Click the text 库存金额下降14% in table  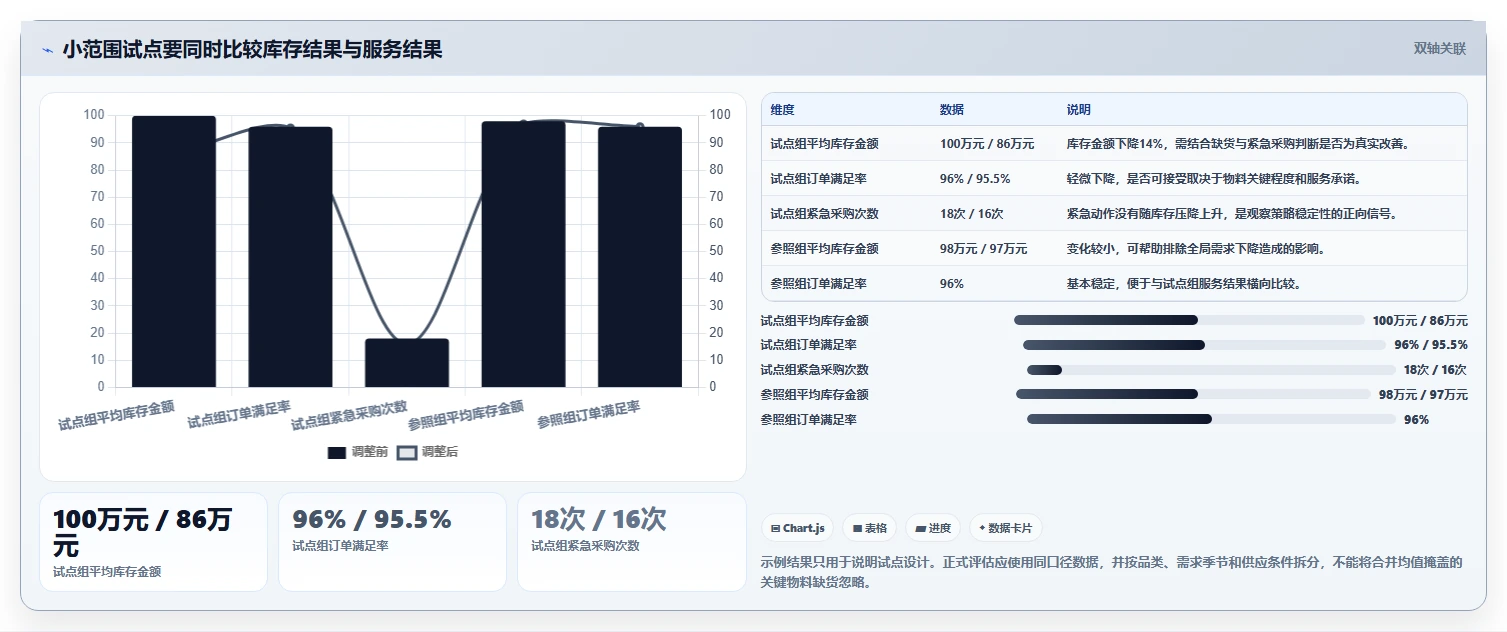pyautogui.click(x=1114, y=144)
